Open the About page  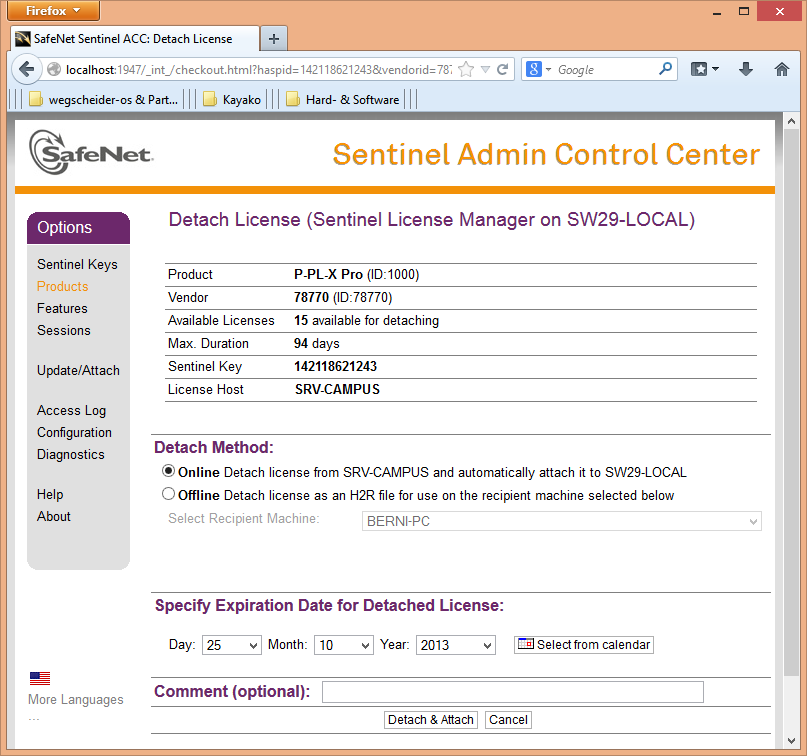[x=54, y=516]
